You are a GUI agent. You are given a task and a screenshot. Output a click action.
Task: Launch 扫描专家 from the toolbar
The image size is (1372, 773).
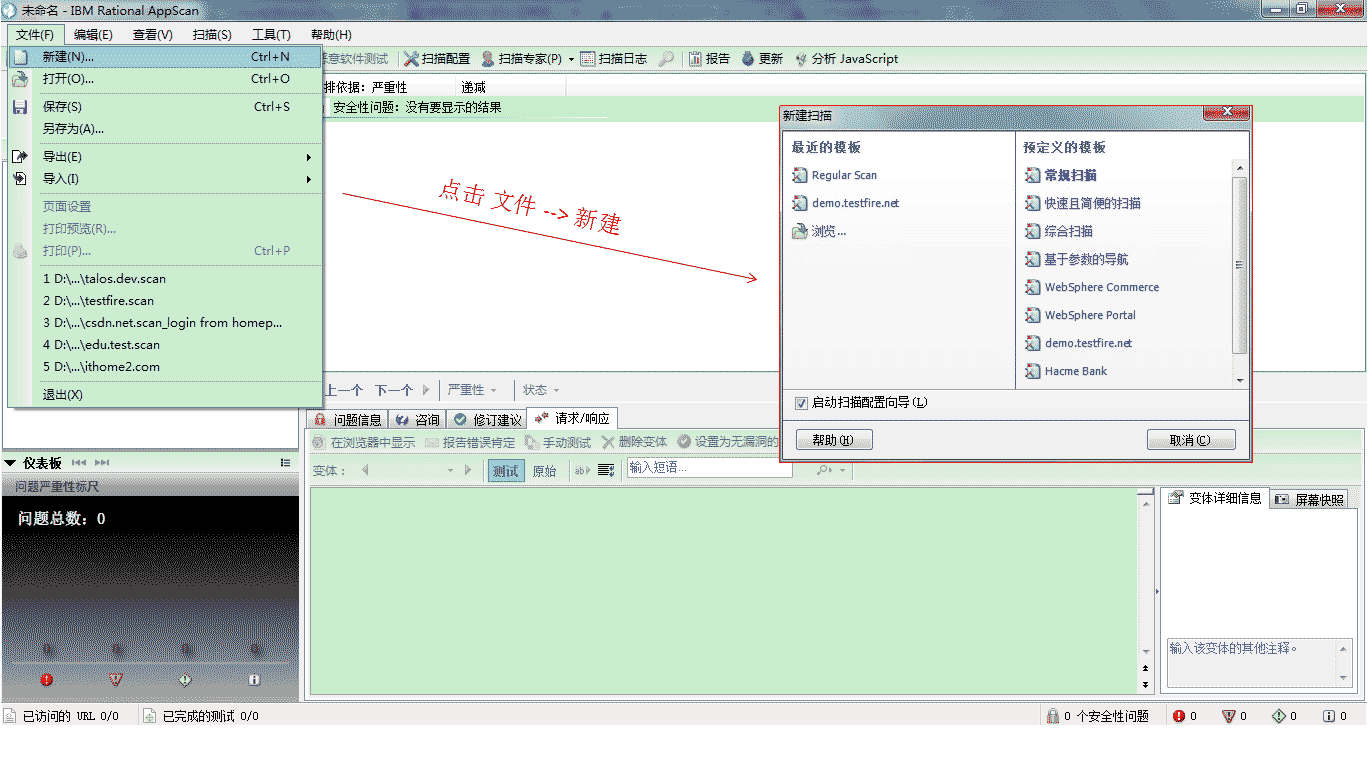[521, 58]
